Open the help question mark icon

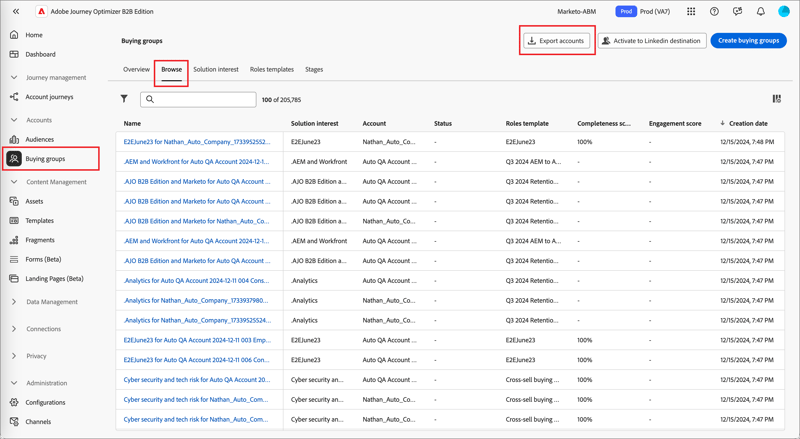coord(714,11)
